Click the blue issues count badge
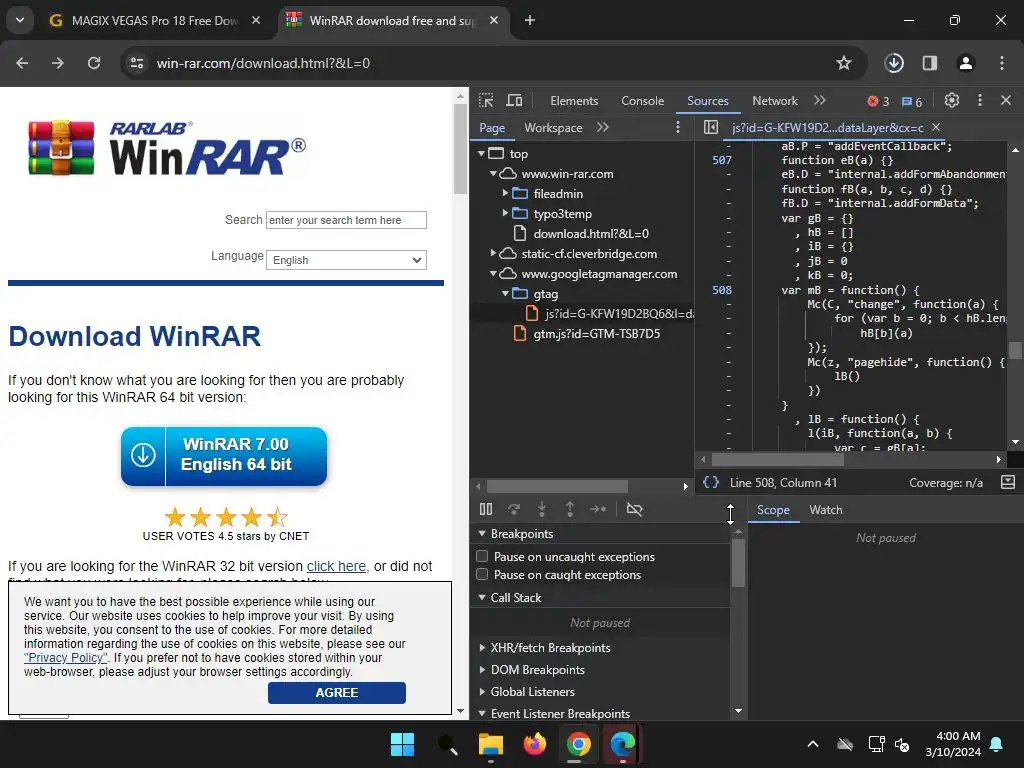 [912, 101]
